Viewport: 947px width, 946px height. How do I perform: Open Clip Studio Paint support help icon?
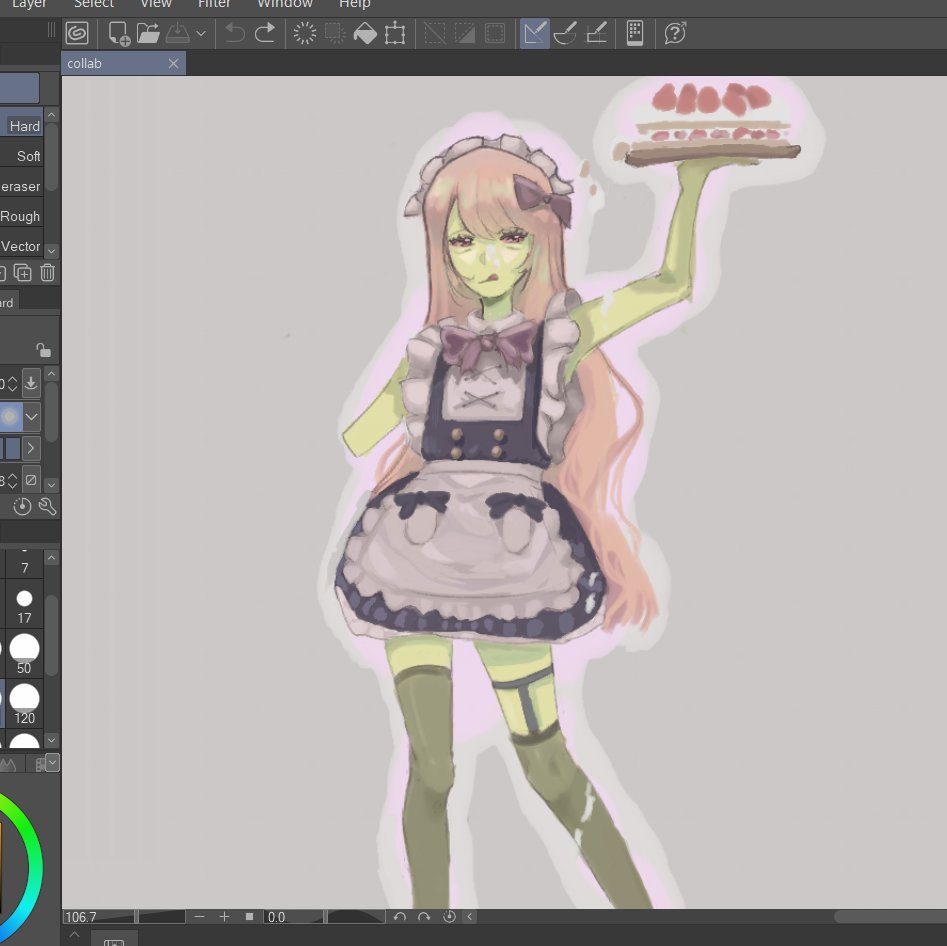coord(675,33)
